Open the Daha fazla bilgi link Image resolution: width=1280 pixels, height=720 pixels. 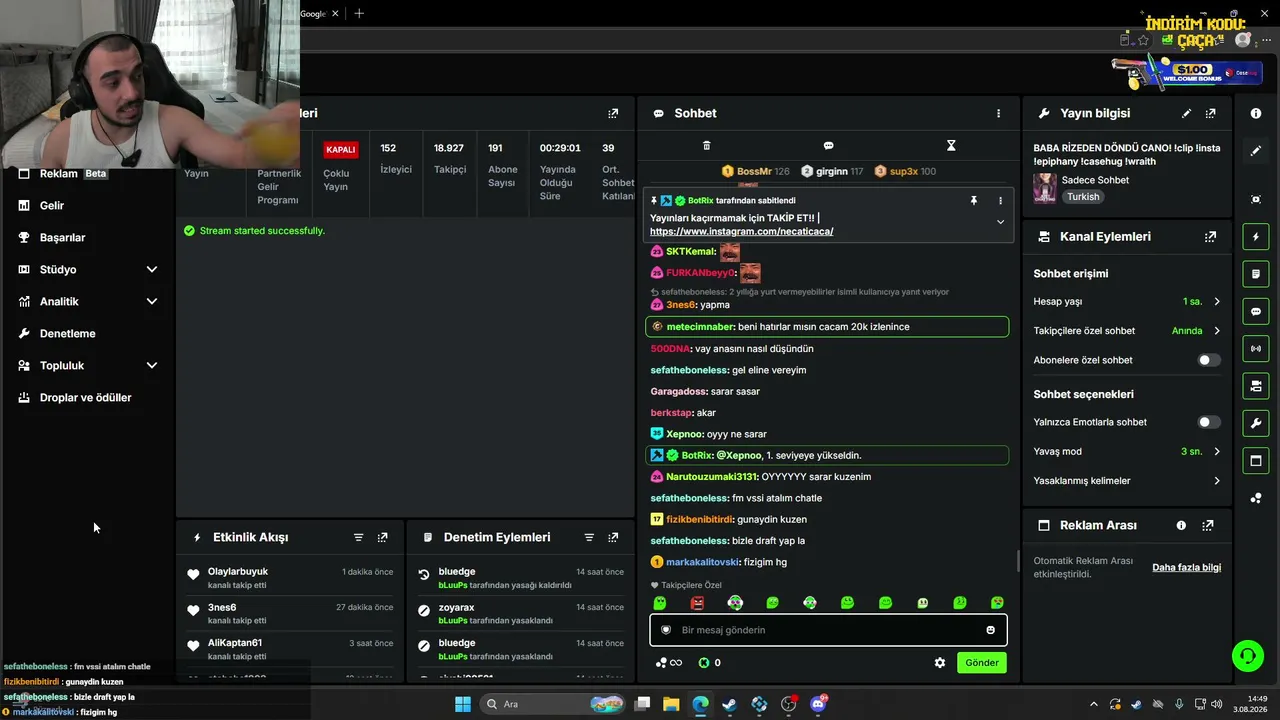1186,567
